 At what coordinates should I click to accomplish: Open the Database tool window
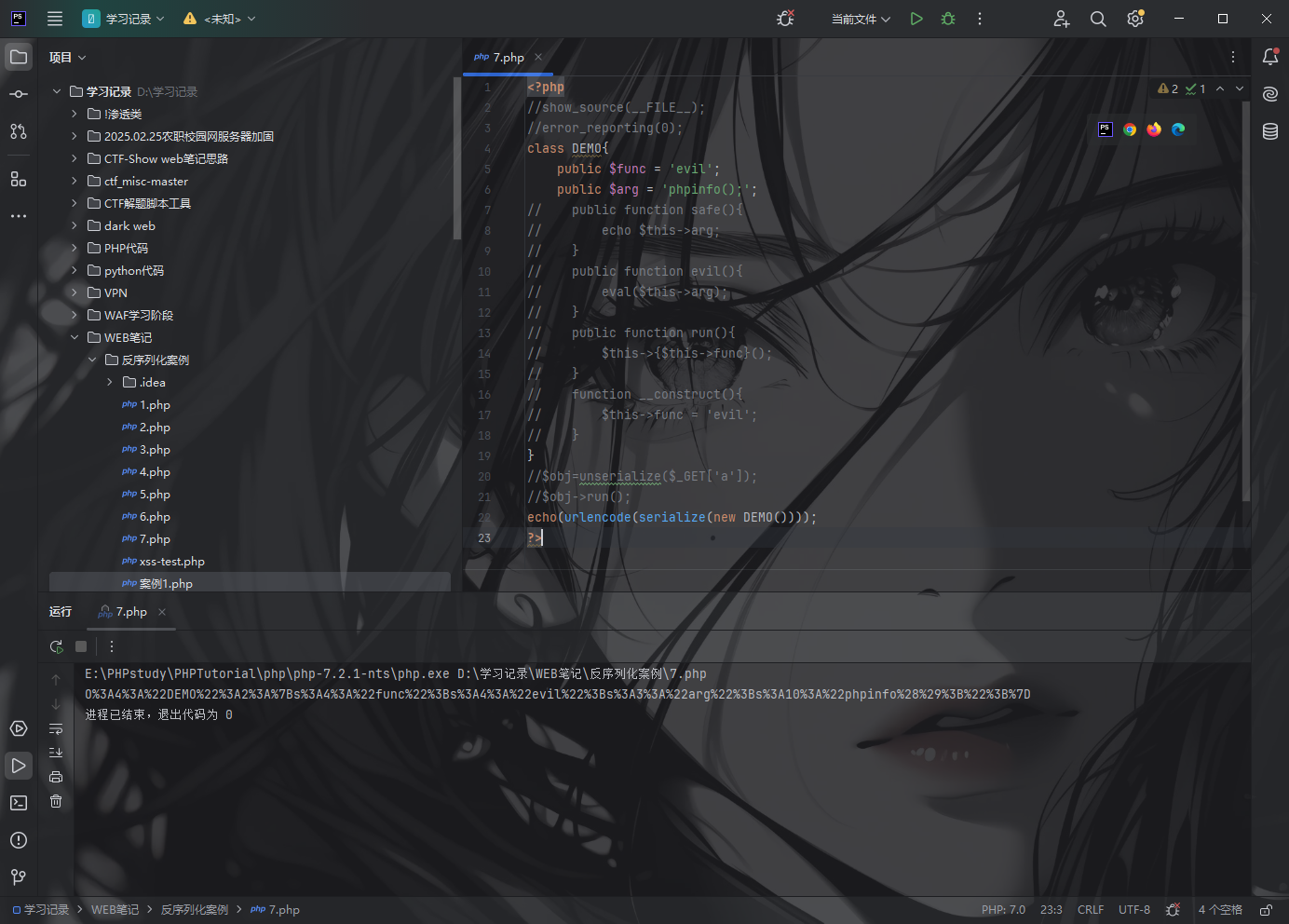tap(1270, 131)
